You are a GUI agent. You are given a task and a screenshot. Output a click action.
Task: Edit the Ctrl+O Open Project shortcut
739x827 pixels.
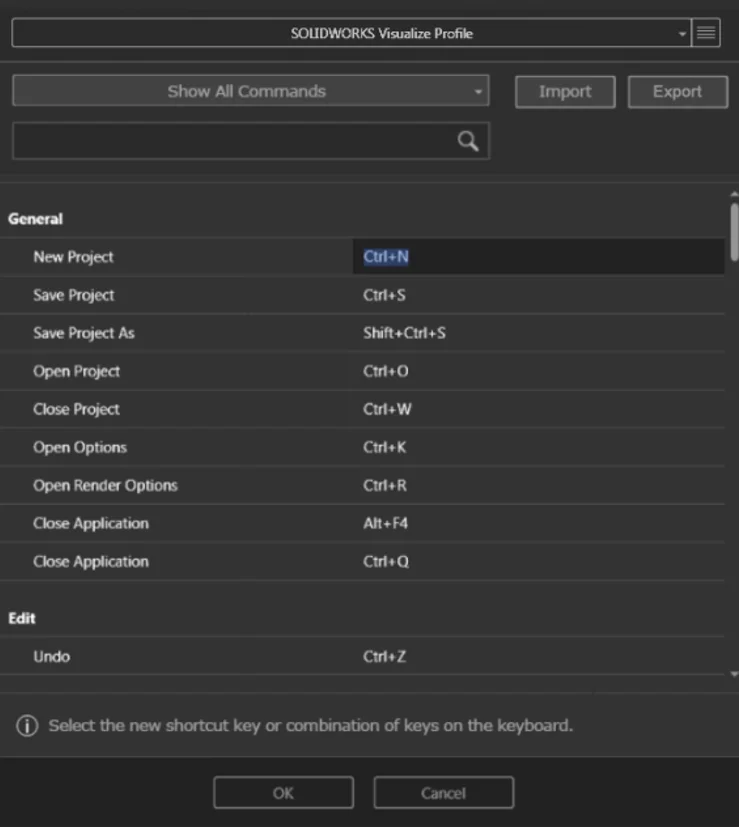386,371
